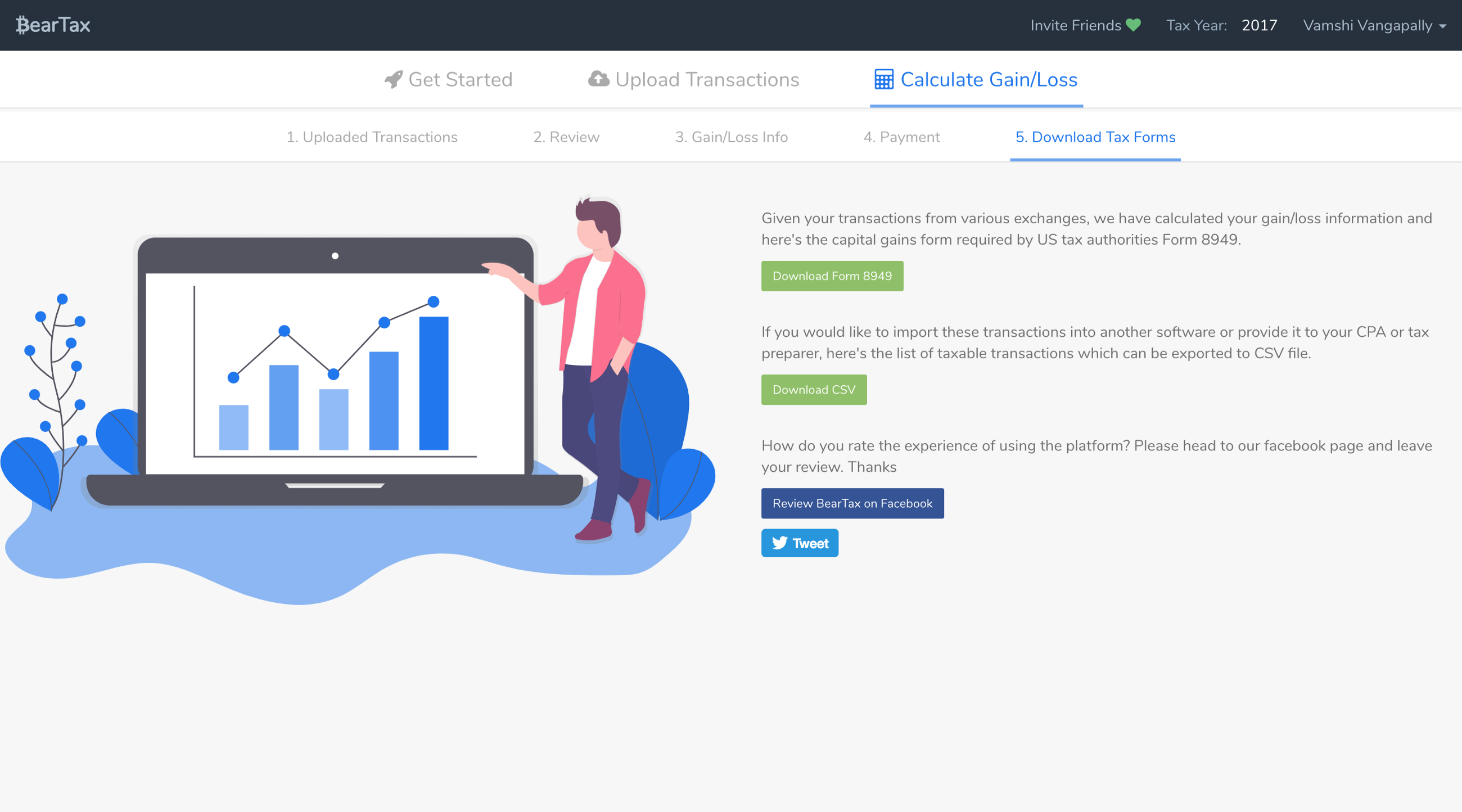Open the Vamshi Vangapally user dropdown

1367,25
